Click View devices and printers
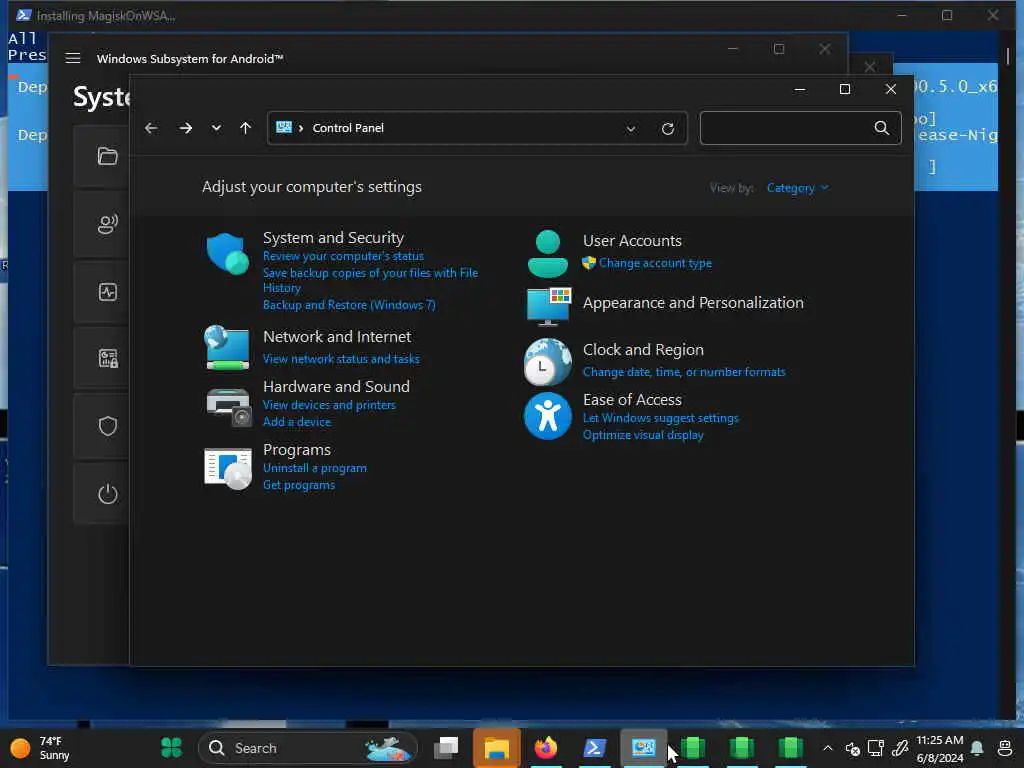This screenshot has height=768, width=1024. click(x=329, y=405)
